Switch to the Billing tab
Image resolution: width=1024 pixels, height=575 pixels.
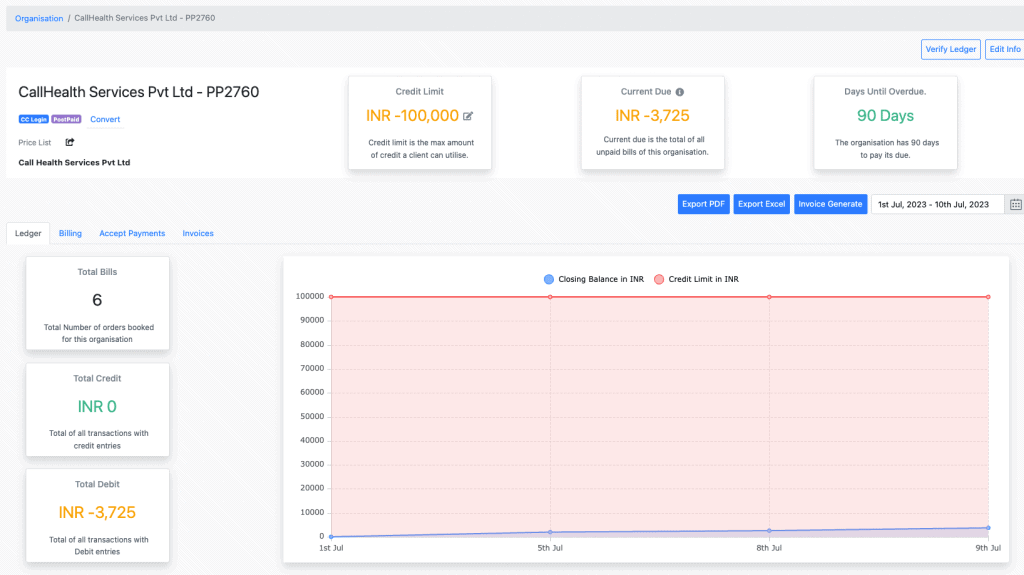[70, 233]
